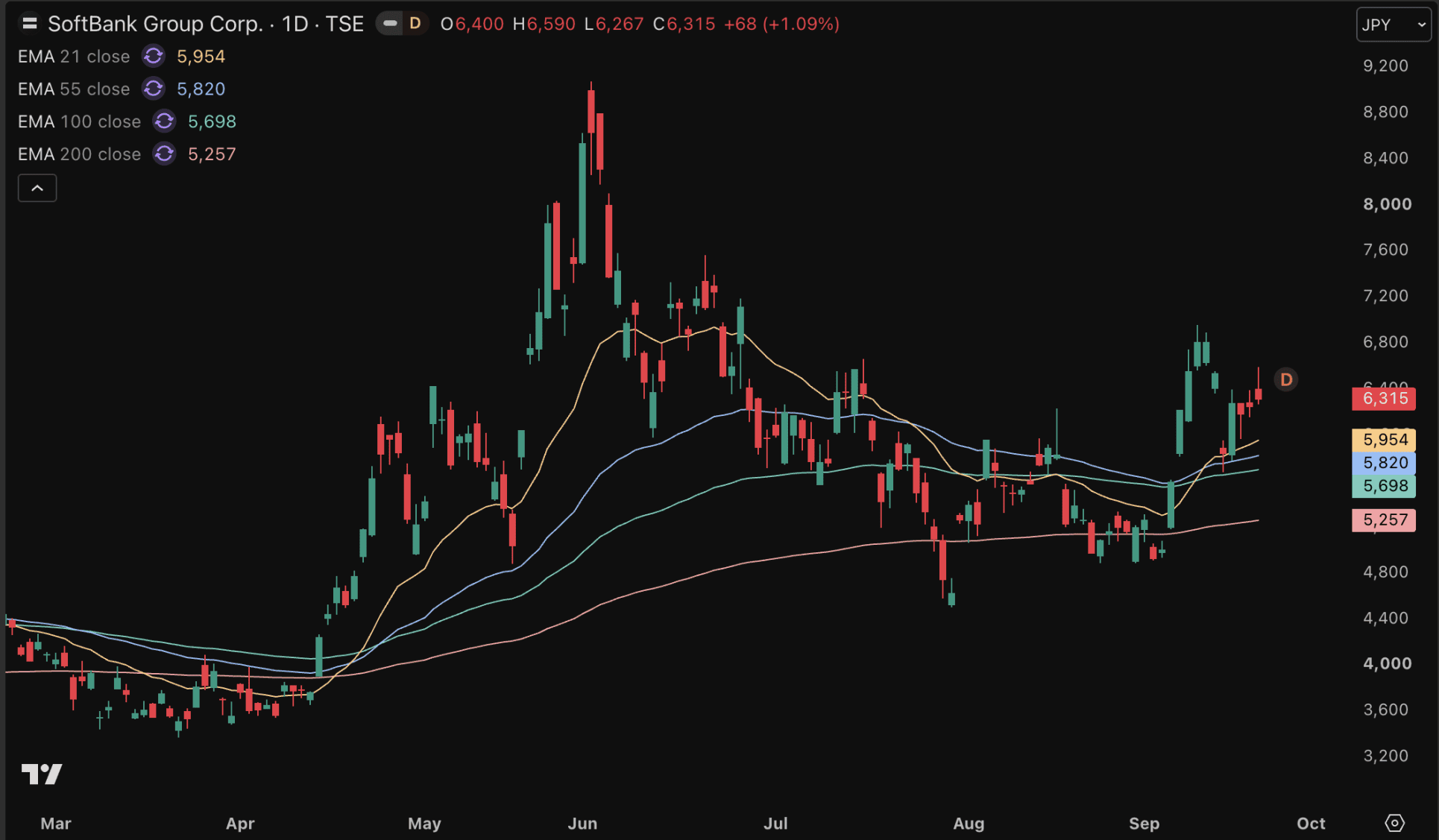Click the Oct label on the time axis
The height and width of the screenshot is (840, 1439).
click(x=1311, y=824)
